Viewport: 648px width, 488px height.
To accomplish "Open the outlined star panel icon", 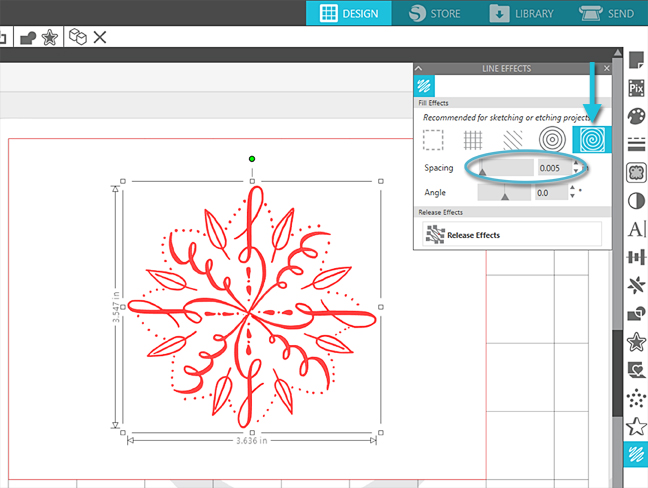I will click(636, 426).
